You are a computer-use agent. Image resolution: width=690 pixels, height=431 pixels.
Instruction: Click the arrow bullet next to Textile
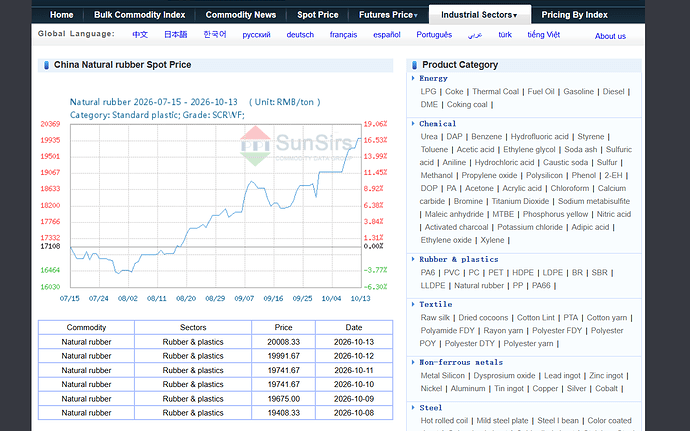pyautogui.click(x=413, y=304)
